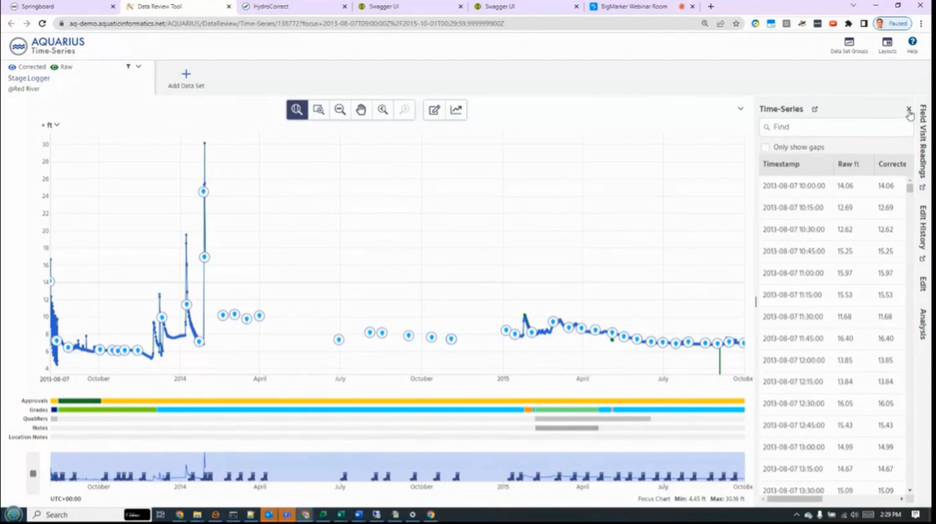936x524 pixels.
Task: Open the Layouts icon
Action: (887, 45)
